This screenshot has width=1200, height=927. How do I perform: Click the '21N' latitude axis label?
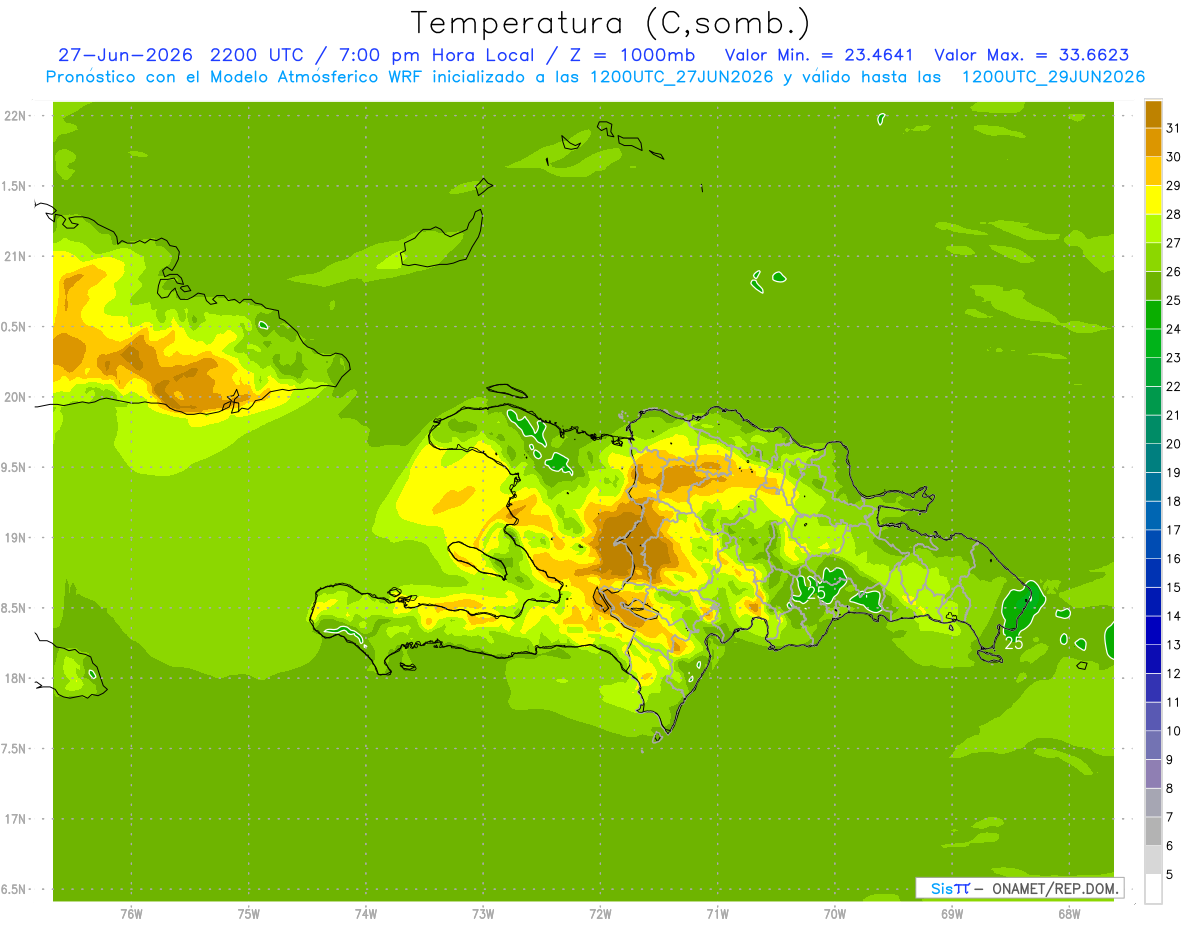click(17, 257)
